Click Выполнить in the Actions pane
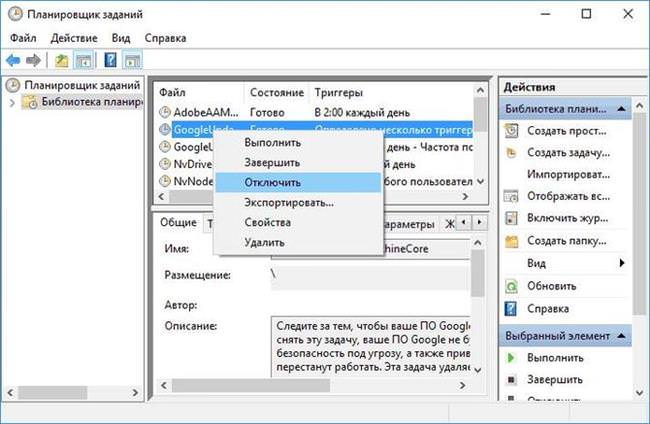The width and height of the screenshot is (650, 424). tap(555, 358)
